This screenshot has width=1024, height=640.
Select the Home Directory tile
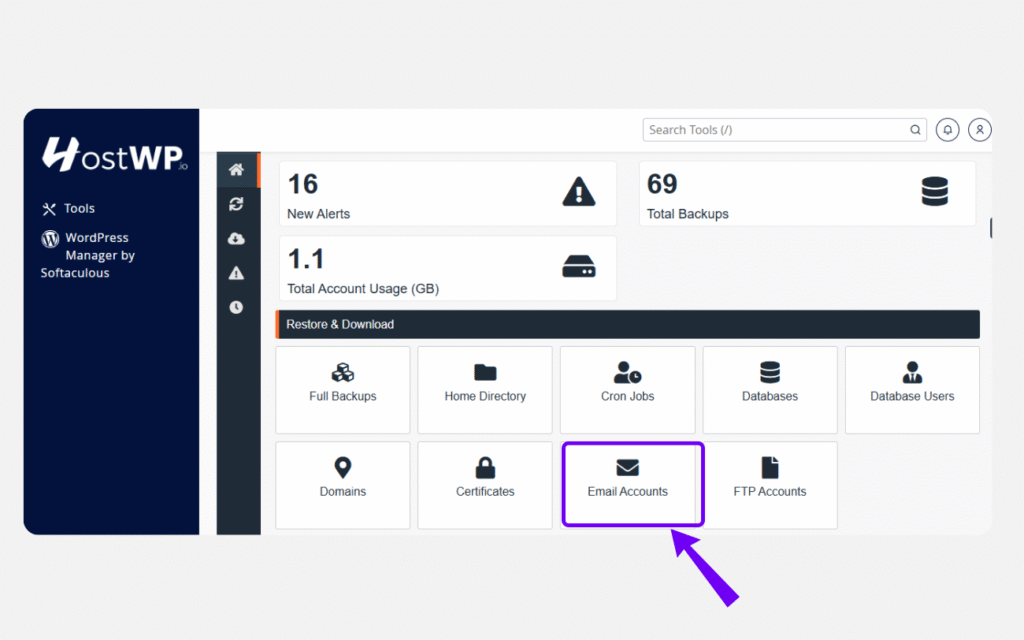point(485,389)
